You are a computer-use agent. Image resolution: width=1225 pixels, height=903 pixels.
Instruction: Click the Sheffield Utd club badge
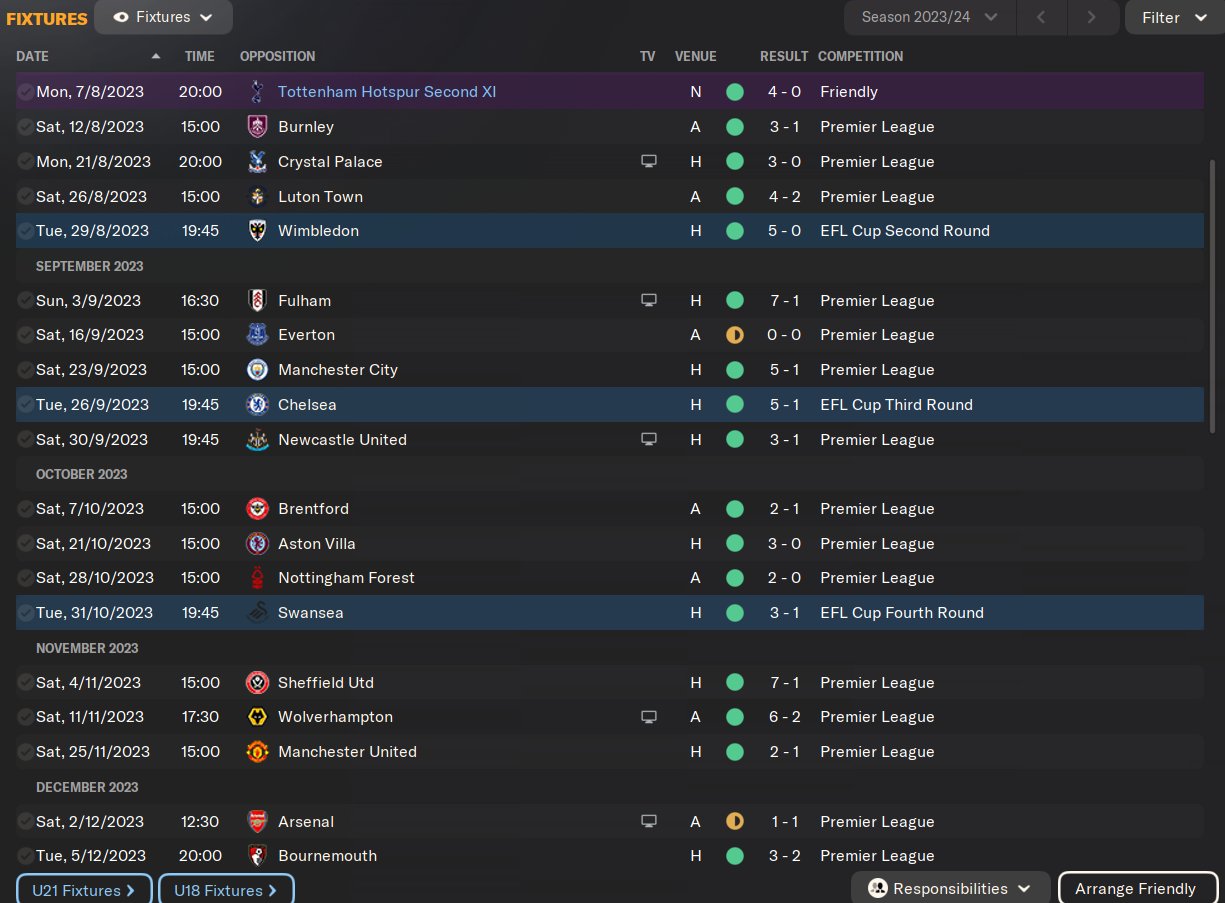point(257,683)
